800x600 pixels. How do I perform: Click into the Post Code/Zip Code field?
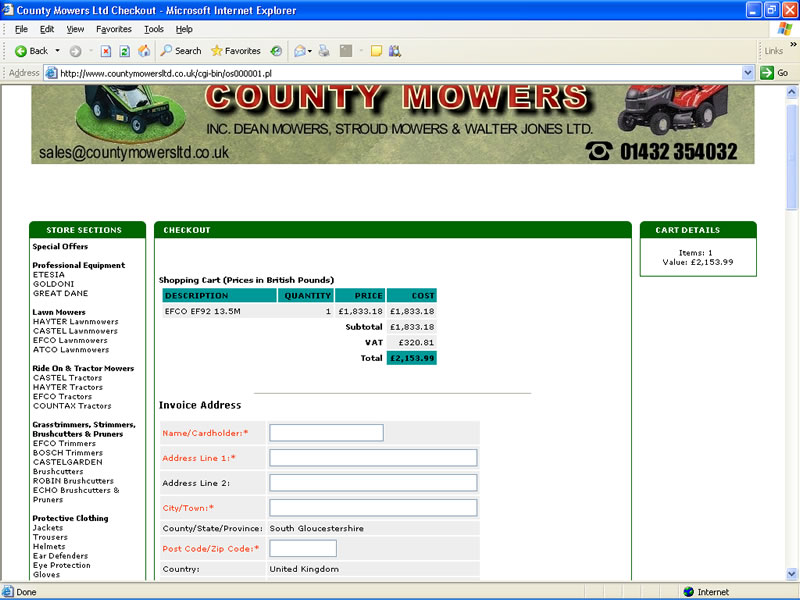[x=303, y=548]
